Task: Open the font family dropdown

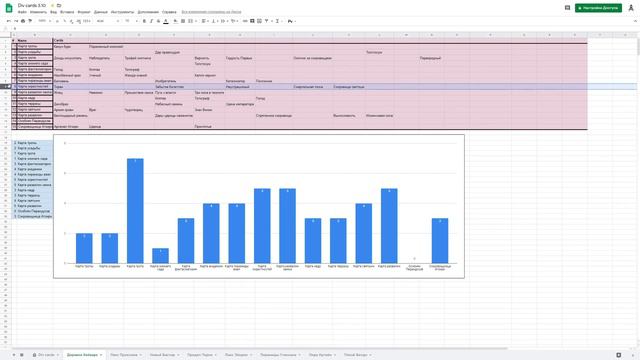Action: [x=107, y=21]
